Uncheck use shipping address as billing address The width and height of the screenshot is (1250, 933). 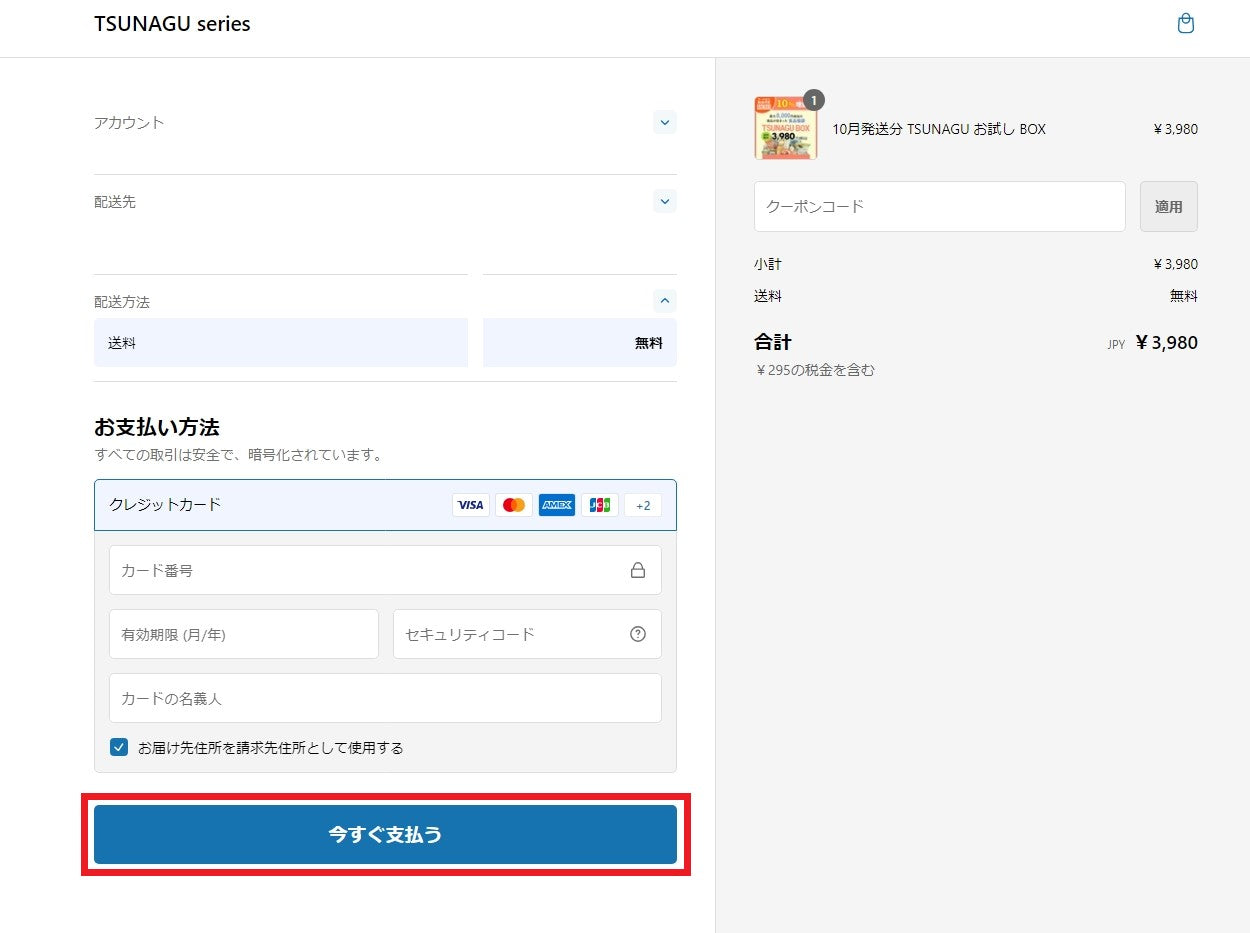pos(119,747)
